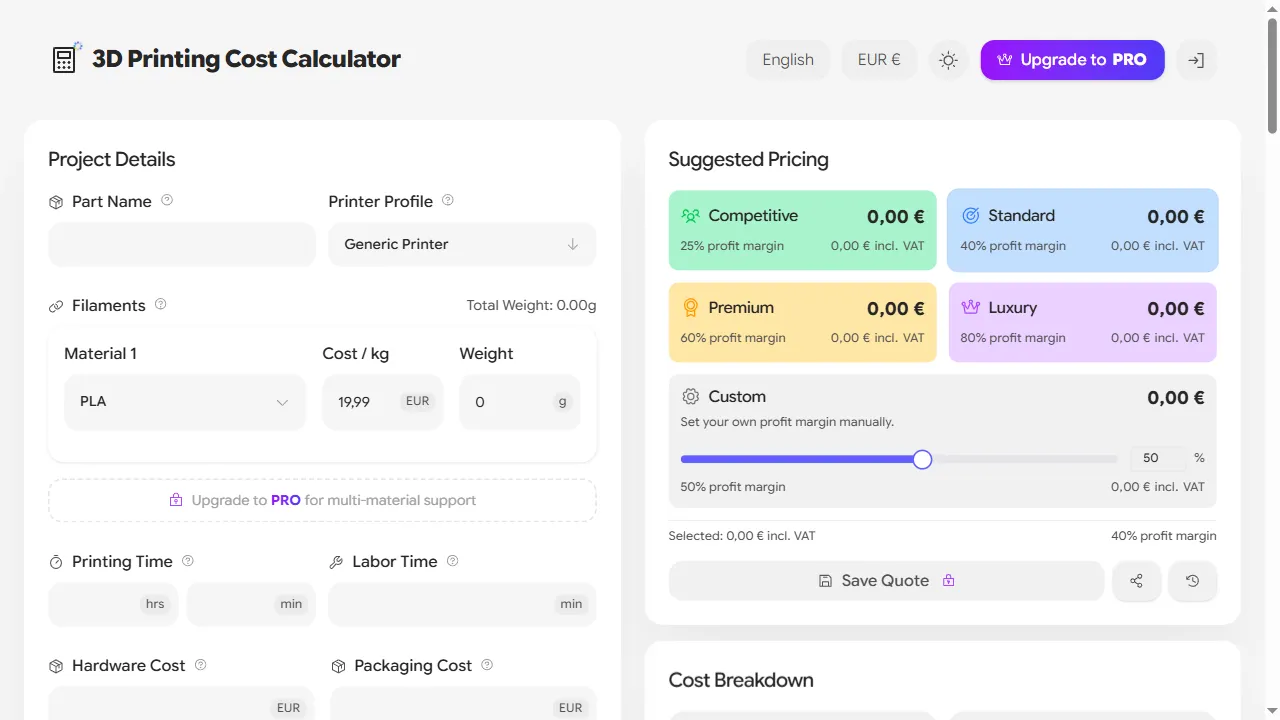Click the Upgrade to PRO button
Viewport: 1280px width, 720px height.
1072,60
